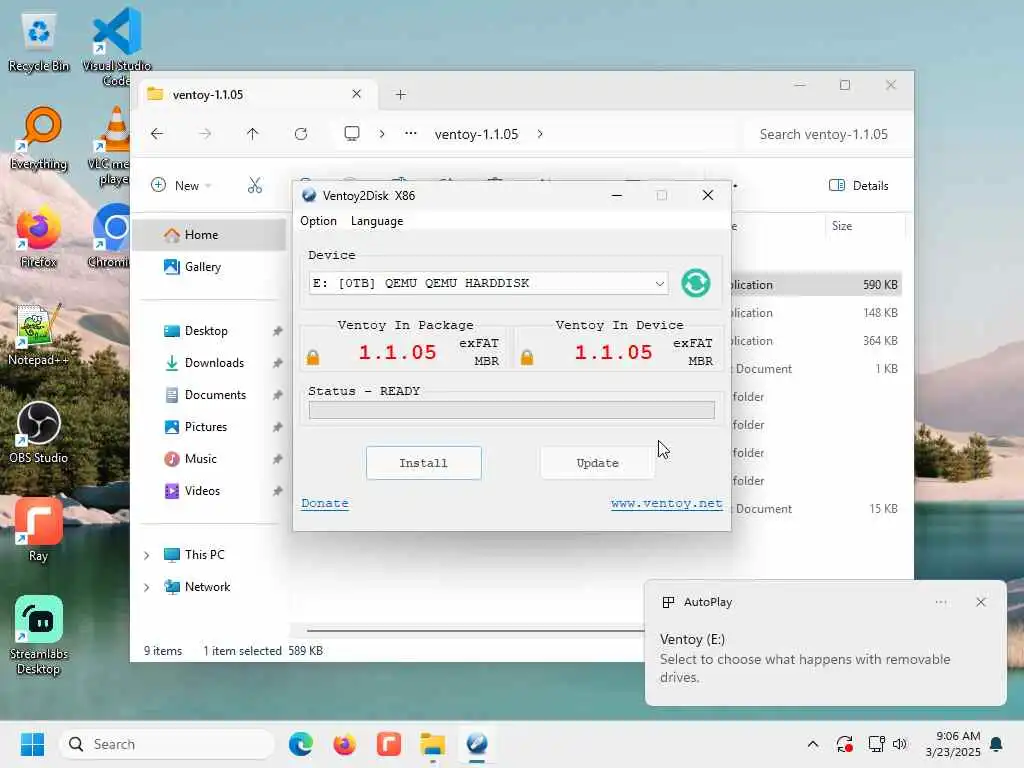Open Microsoft Edge from the taskbar
This screenshot has width=1024, height=768.
(300, 744)
